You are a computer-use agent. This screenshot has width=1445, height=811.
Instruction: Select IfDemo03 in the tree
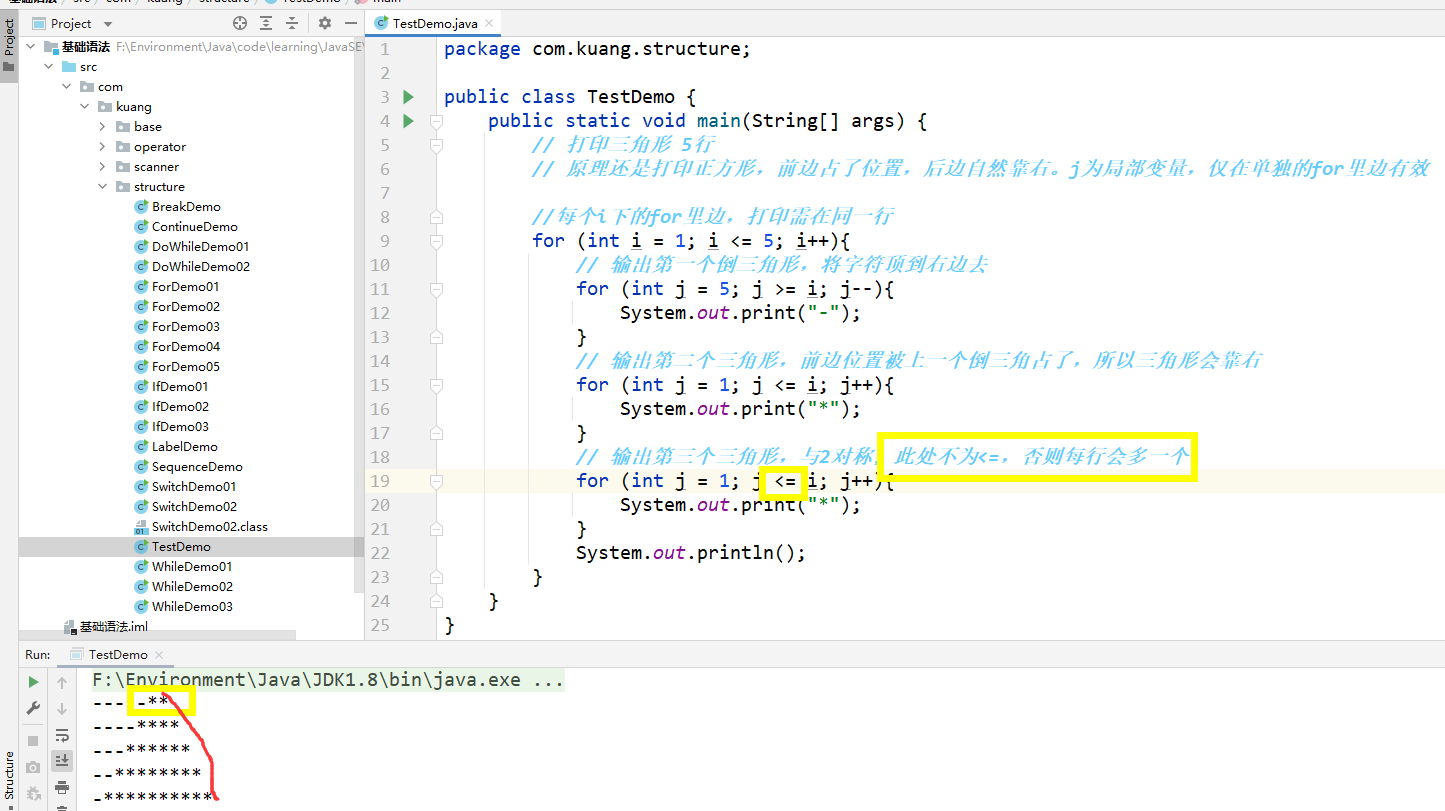click(180, 427)
